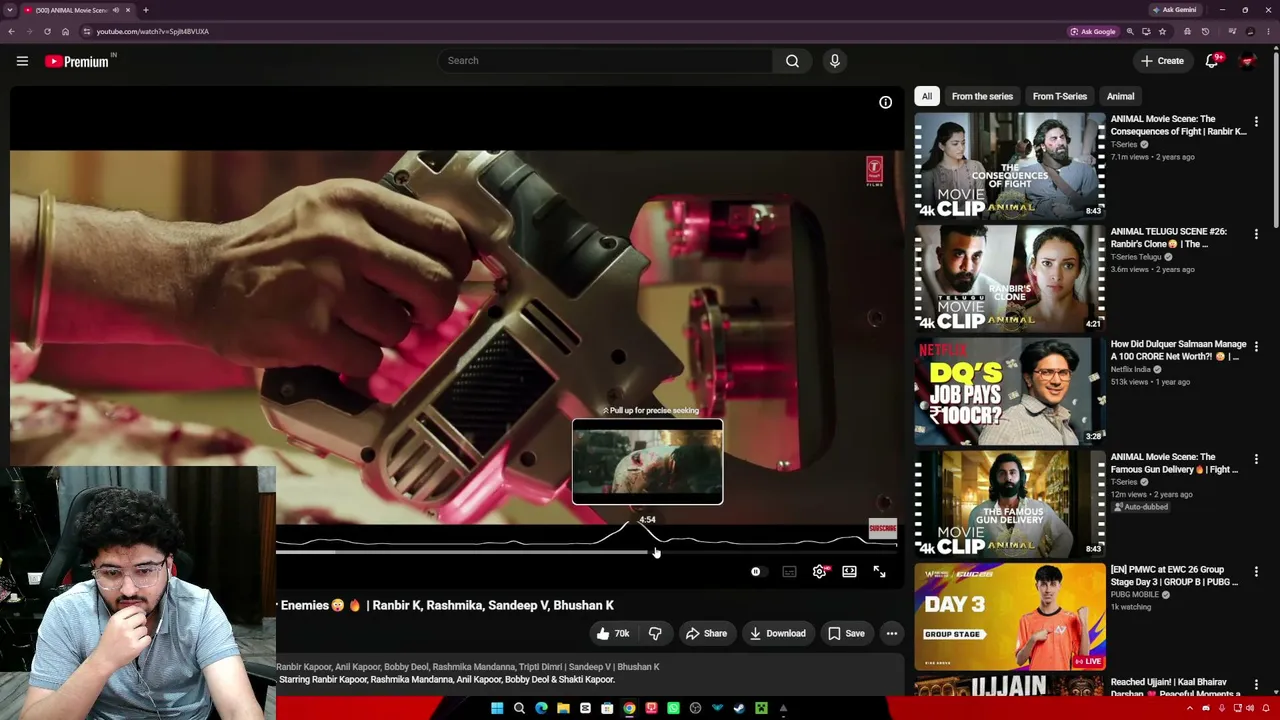Image resolution: width=1280 pixels, height=720 pixels.
Task: Go back in browser history
Action: (x=11, y=31)
